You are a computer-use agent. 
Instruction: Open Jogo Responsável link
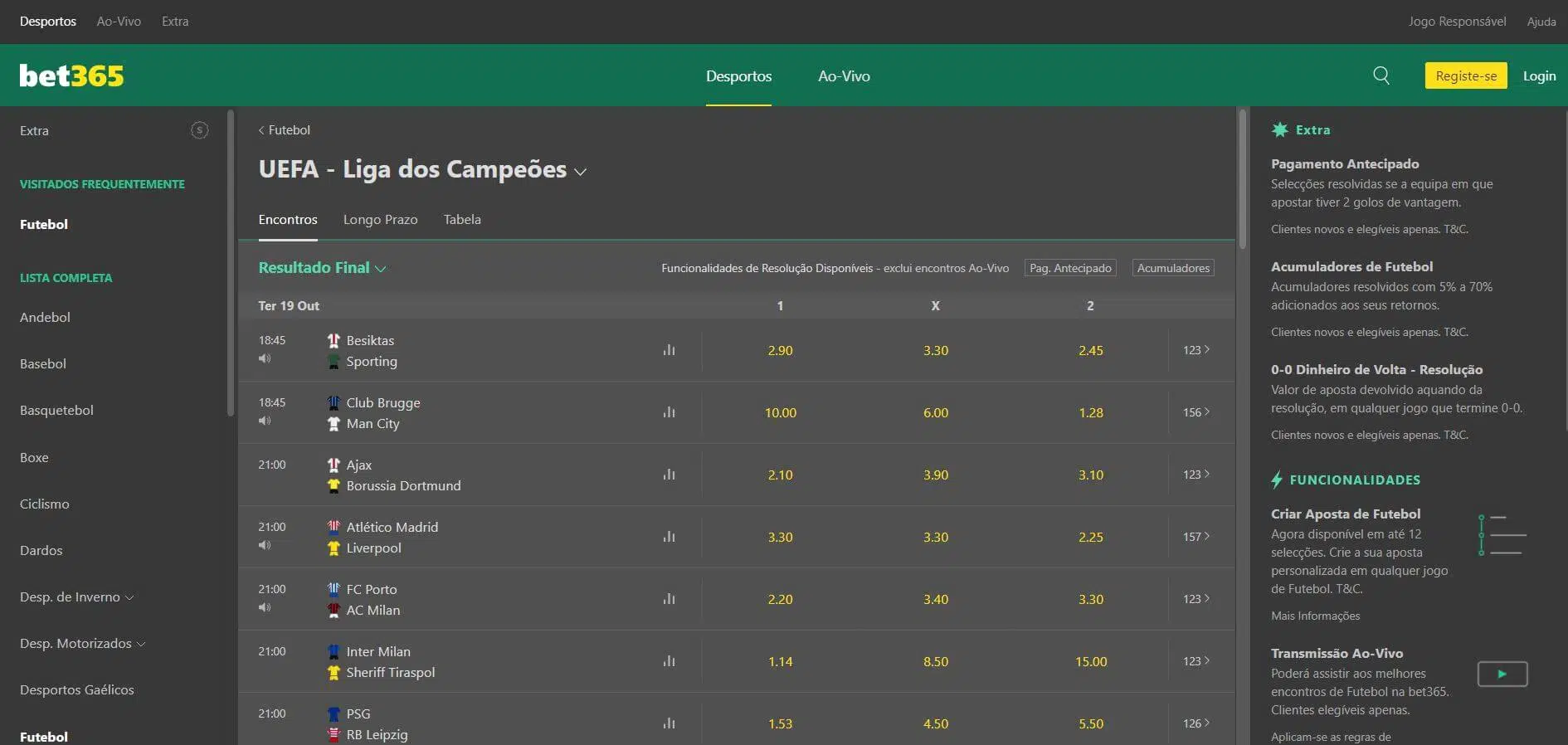pyautogui.click(x=1457, y=22)
